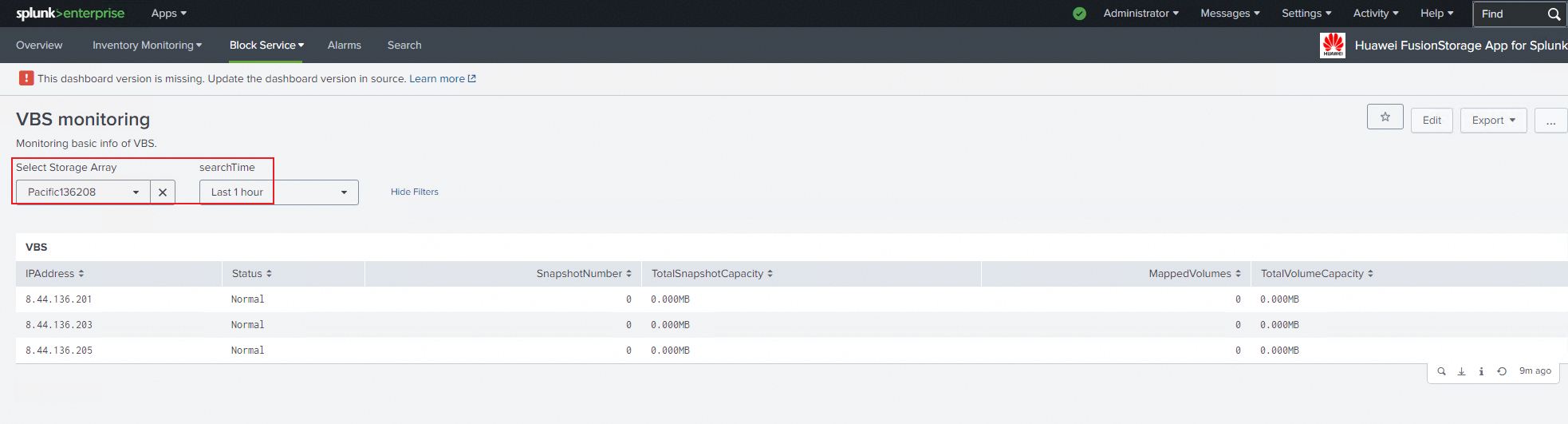Expand the Activity menu

coord(1376,14)
